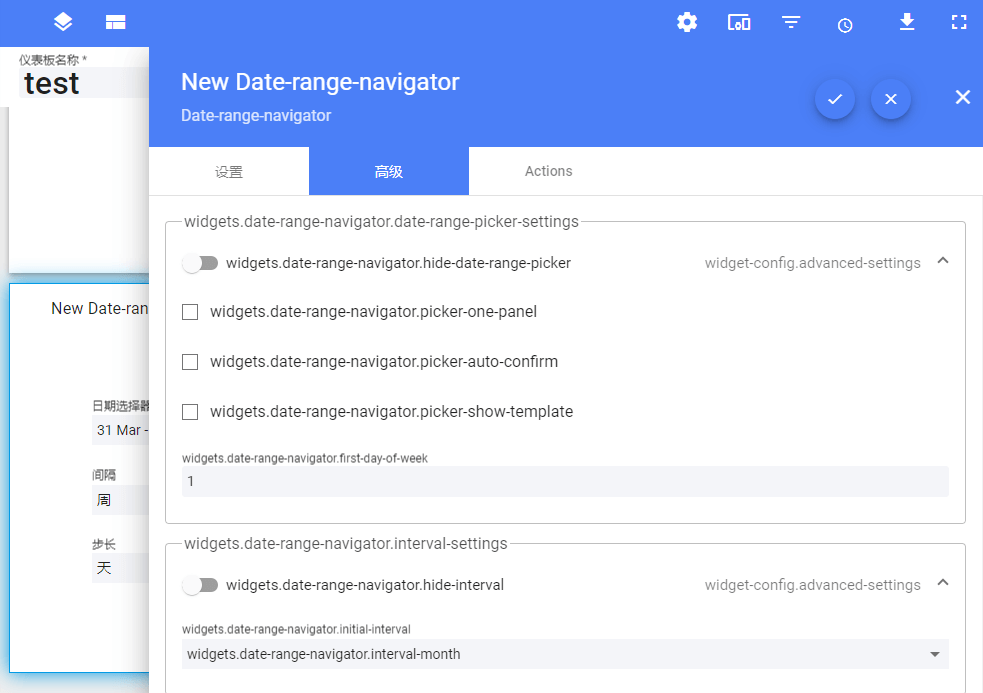983x693 pixels.
Task: Toggle the hide-date-range-picker switch
Action: pos(200,263)
